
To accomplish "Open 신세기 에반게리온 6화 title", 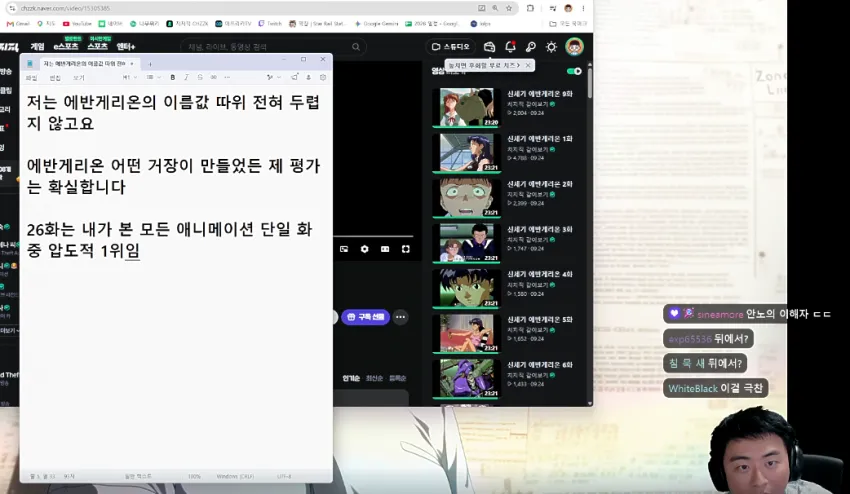I will 539,365.
